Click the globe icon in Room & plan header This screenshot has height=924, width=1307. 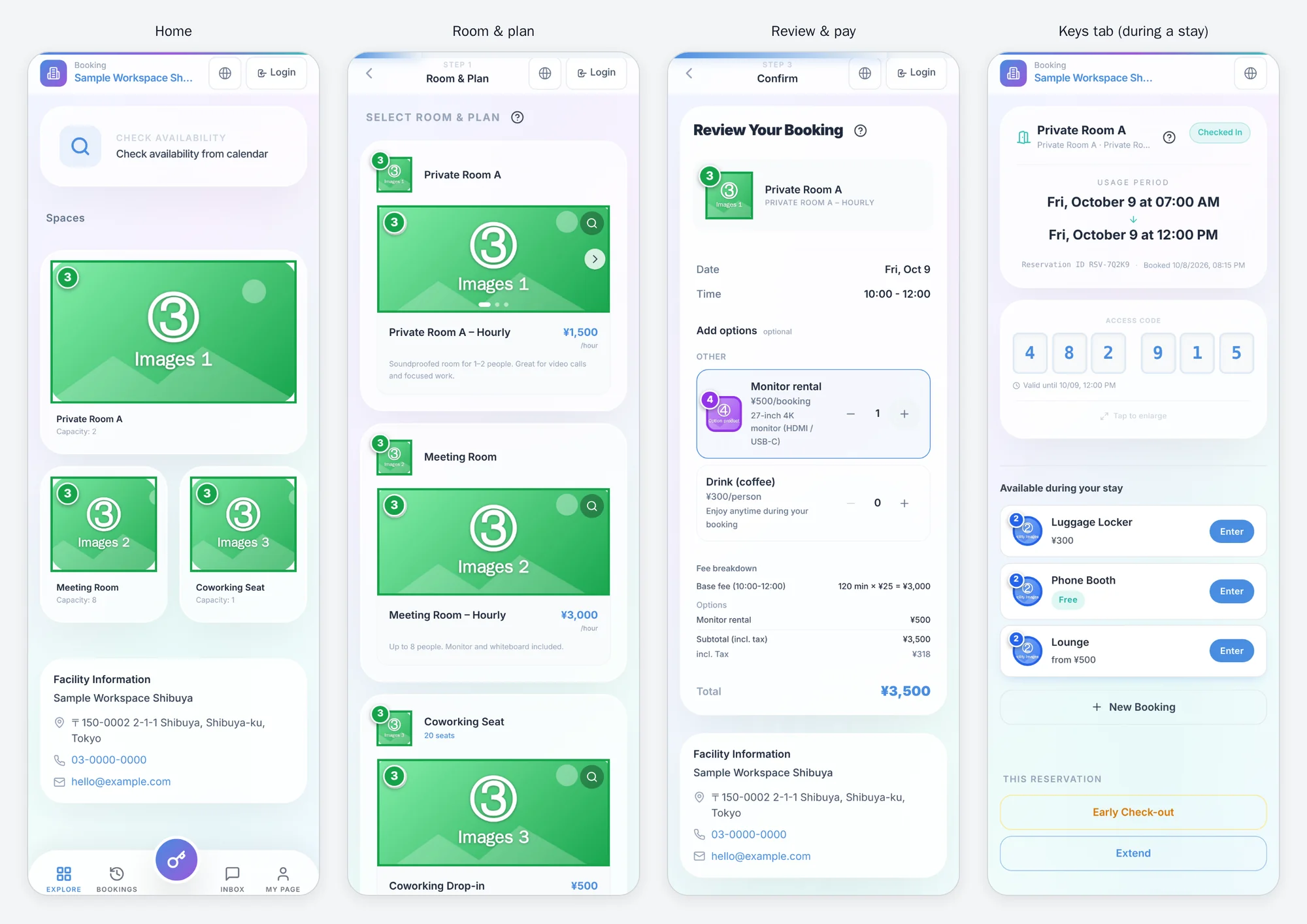[545, 73]
